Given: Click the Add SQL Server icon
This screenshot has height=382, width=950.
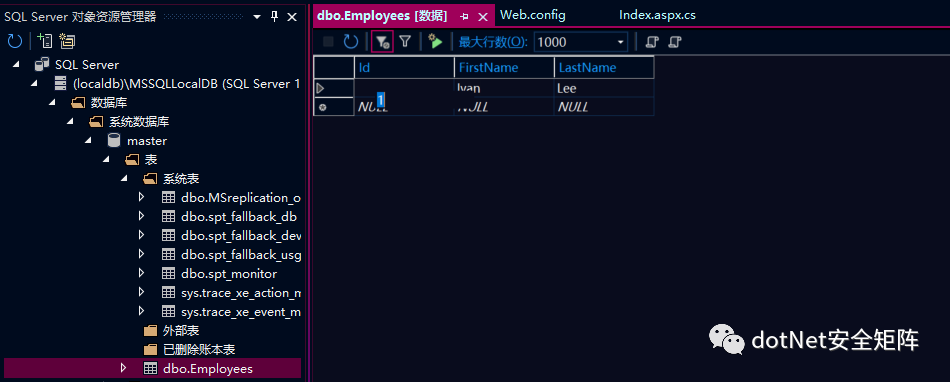Looking at the screenshot, I should coord(45,41).
